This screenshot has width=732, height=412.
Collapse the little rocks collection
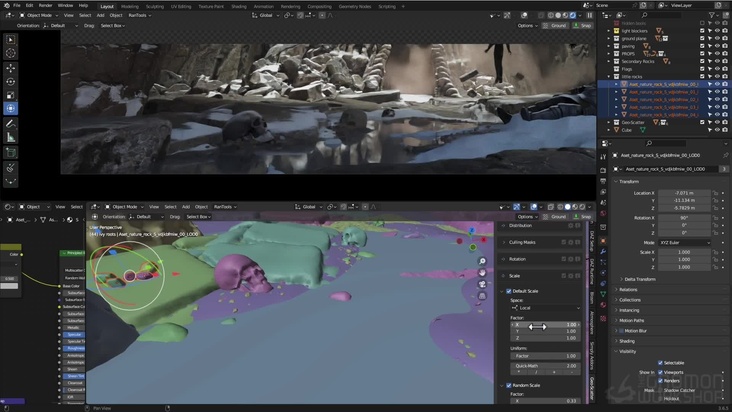click(609, 77)
